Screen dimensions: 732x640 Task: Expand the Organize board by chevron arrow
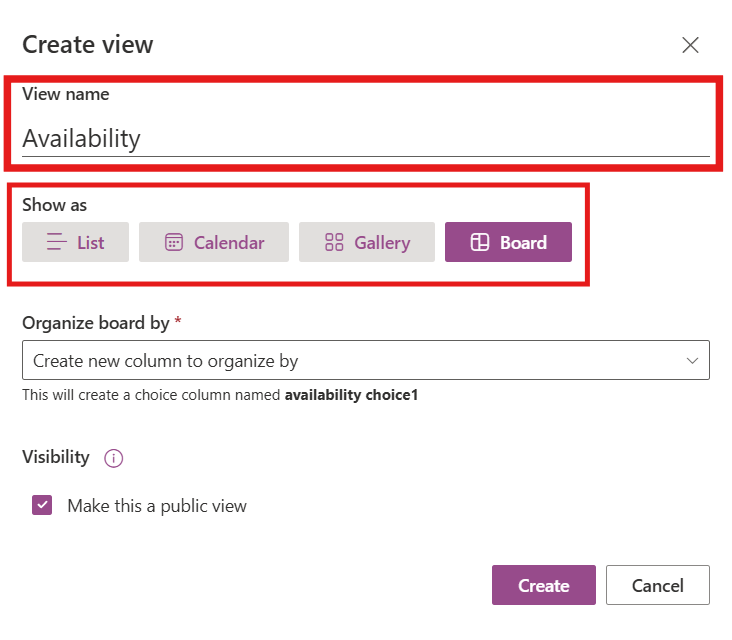[x=692, y=360]
